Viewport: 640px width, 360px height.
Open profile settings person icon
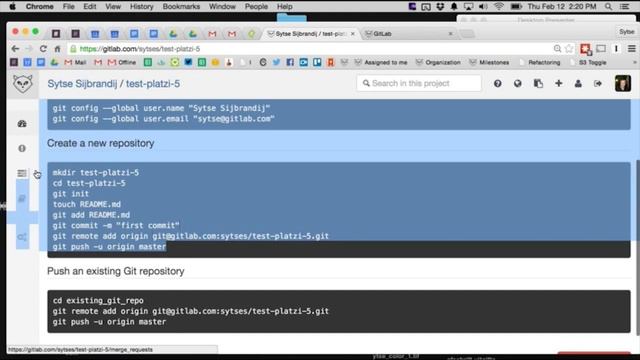[x=578, y=84]
